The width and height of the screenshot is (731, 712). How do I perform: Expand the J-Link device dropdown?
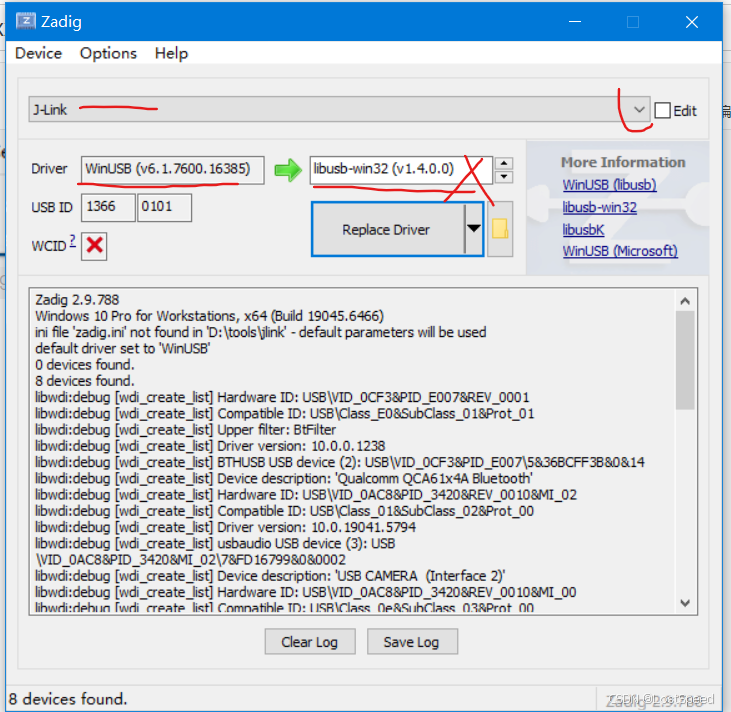[x=639, y=110]
